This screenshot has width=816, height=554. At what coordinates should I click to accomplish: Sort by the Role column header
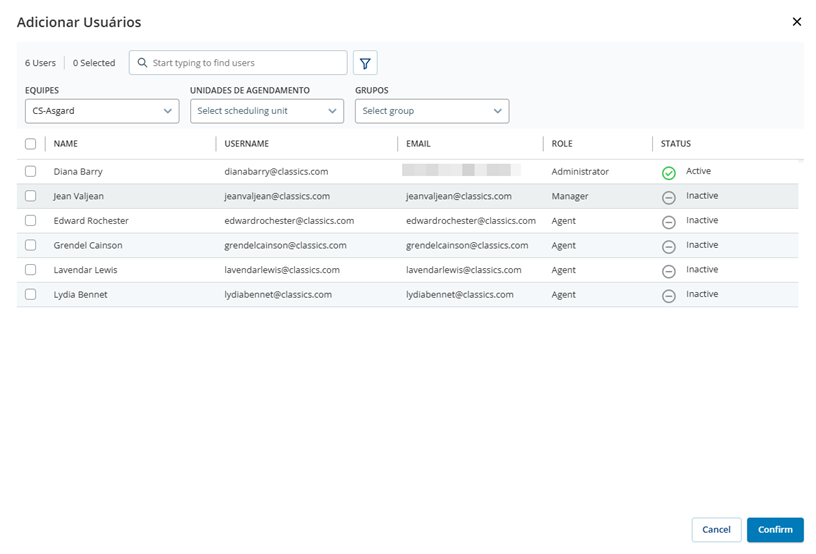tap(562, 144)
